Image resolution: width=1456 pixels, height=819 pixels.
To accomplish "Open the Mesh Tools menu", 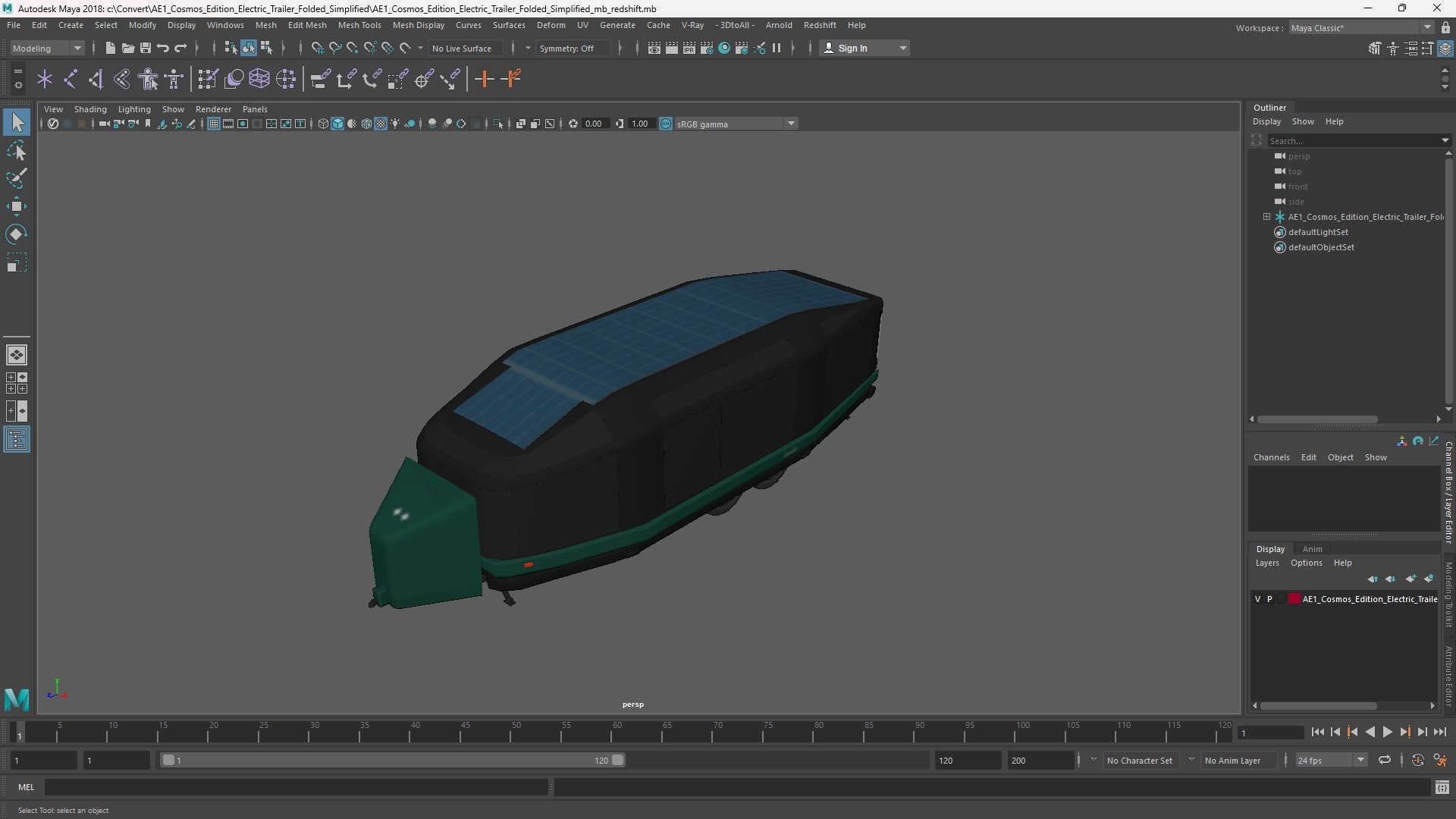I will tap(359, 25).
